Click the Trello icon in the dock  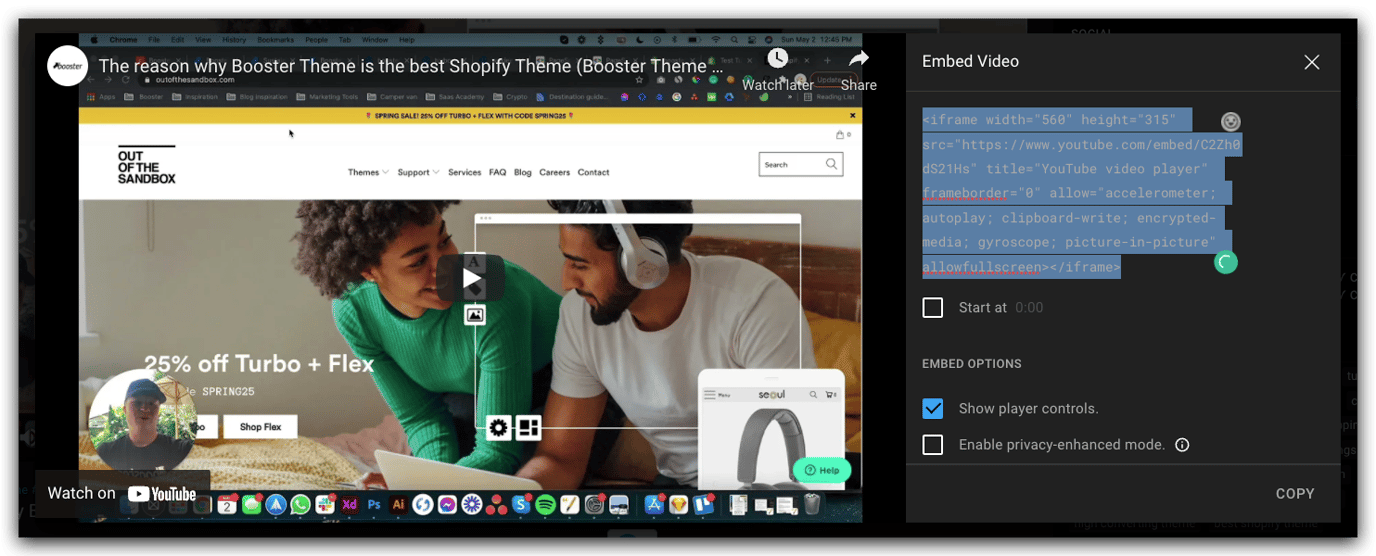pyautogui.click(x=703, y=505)
